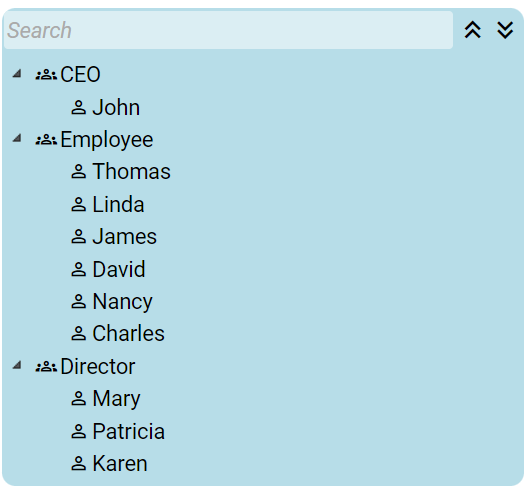Select the Employee group label
Screen dimensions: 526x491
point(107,140)
